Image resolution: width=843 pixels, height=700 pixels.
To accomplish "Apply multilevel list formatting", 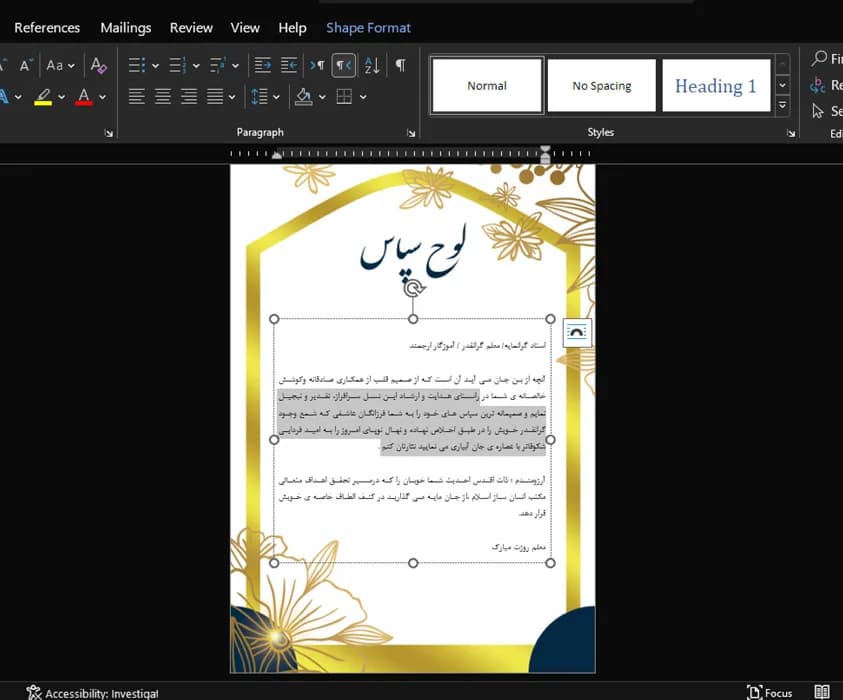I will 218,66.
